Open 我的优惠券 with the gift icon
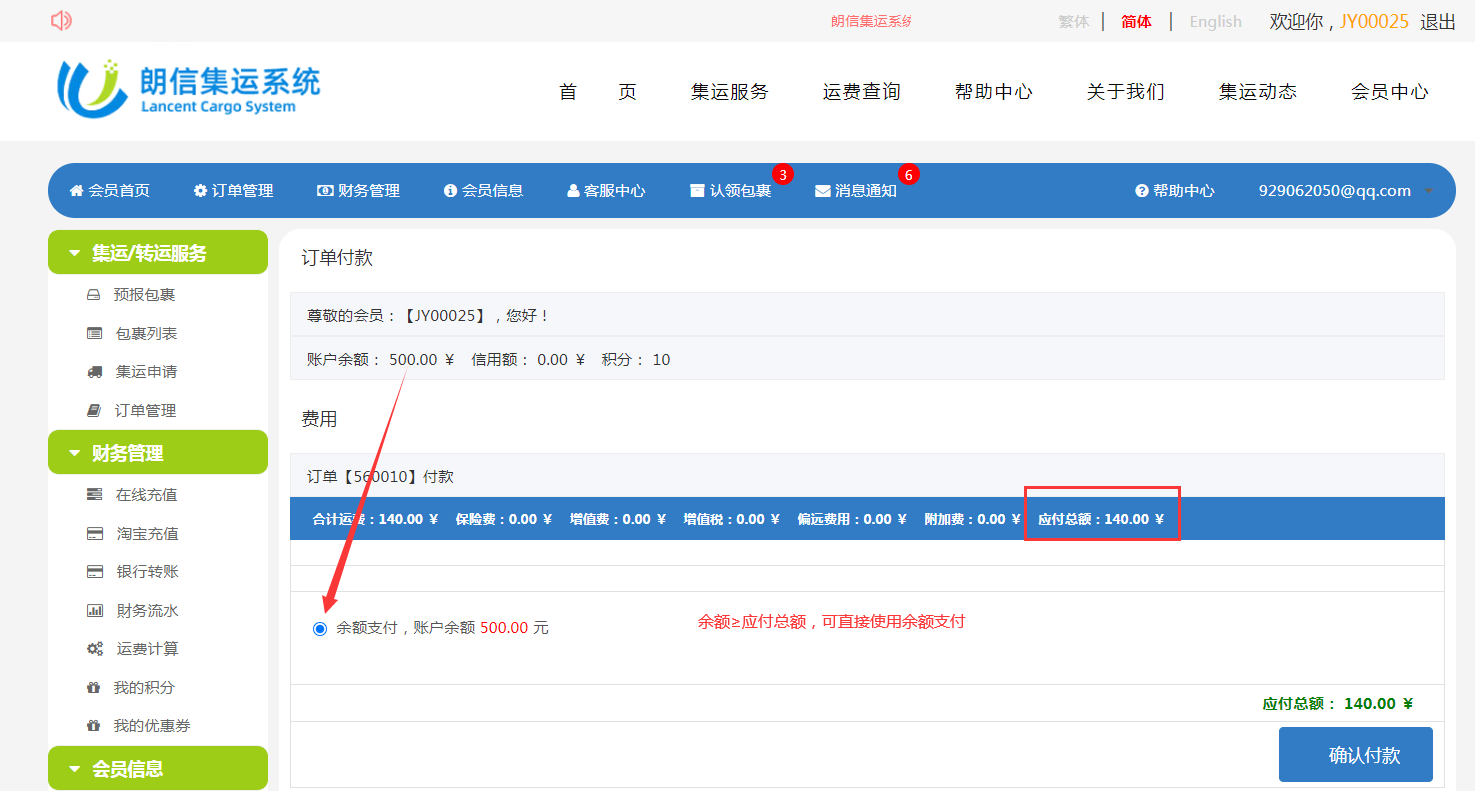This screenshot has height=791, width=1475. click(151, 726)
